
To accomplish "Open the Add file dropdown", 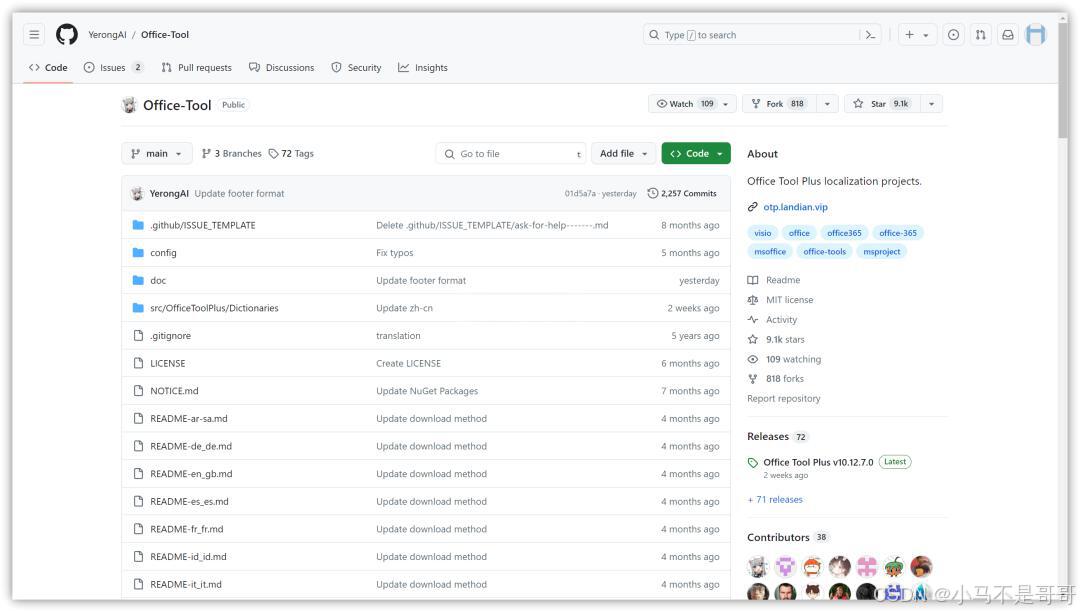I will tap(623, 154).
